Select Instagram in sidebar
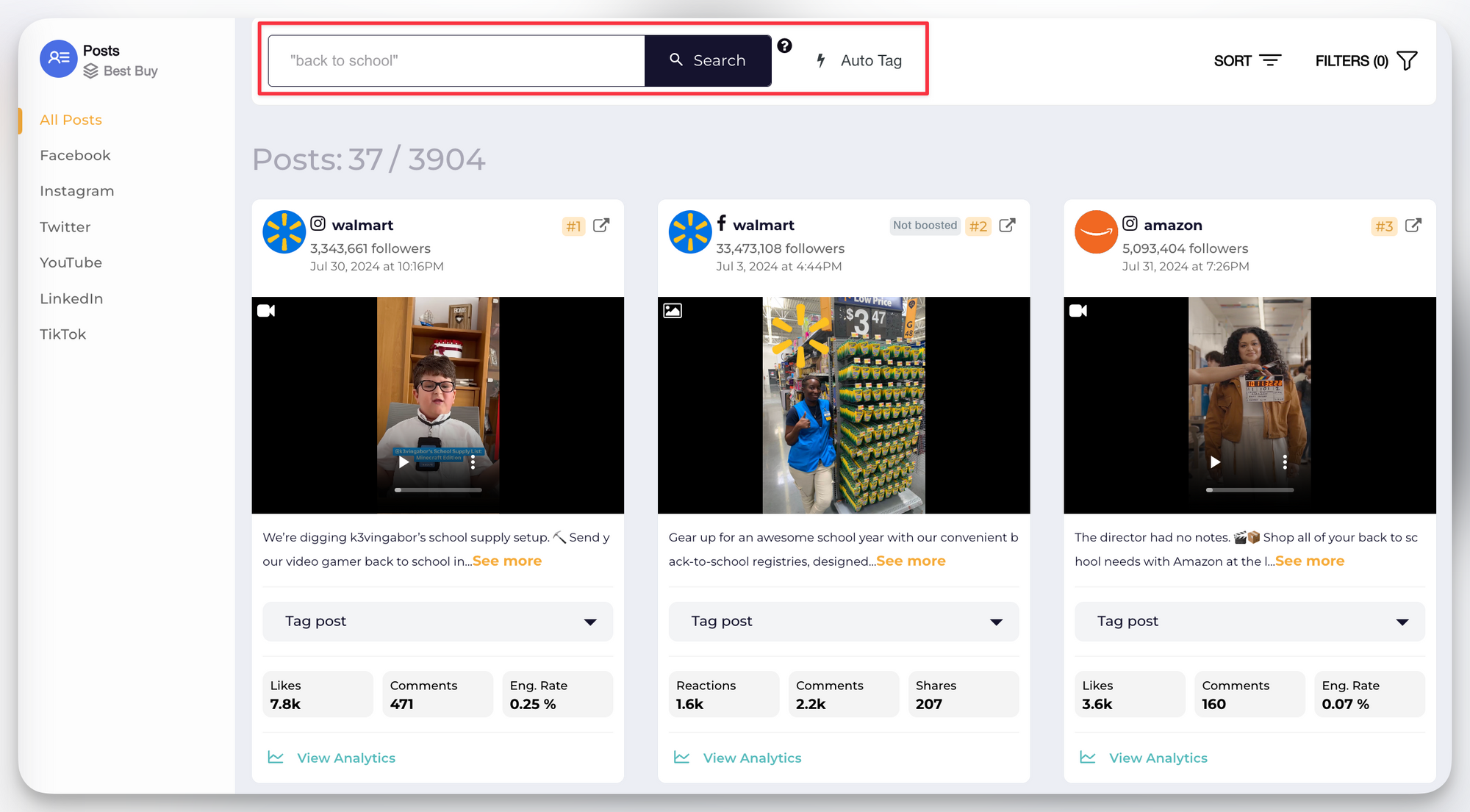The image size is (1470, 812). point(77,191)
